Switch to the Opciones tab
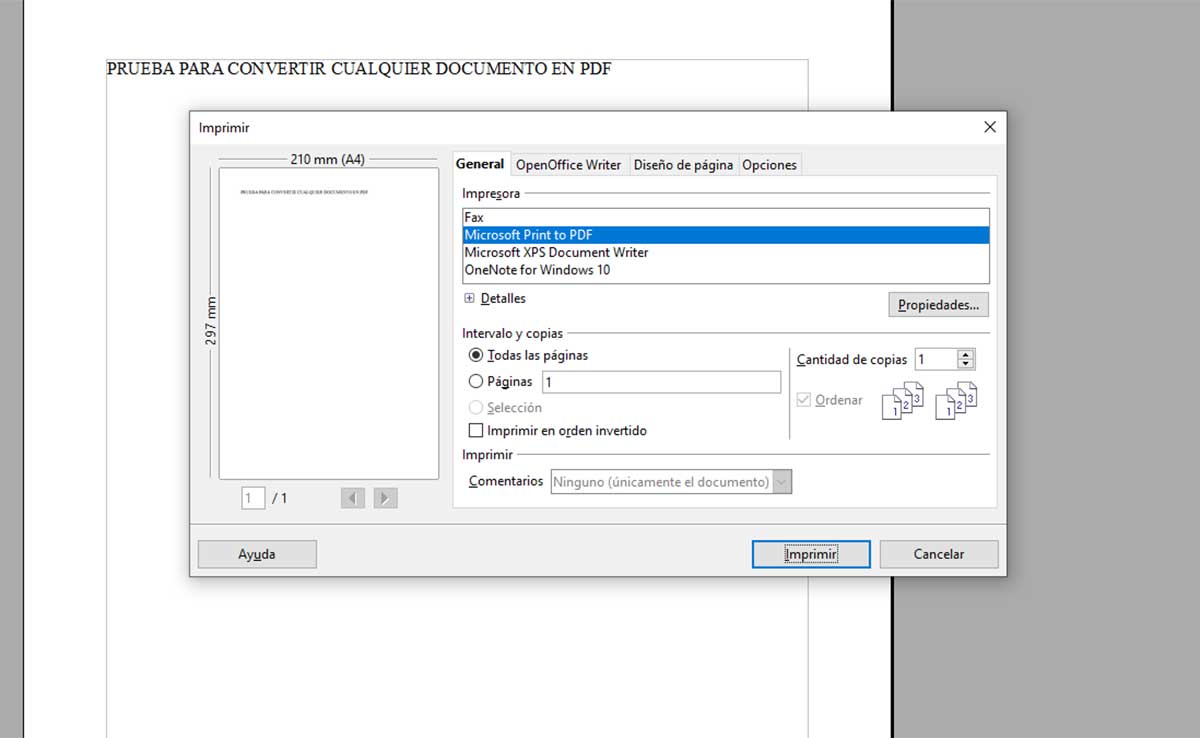 coord(769,164)
